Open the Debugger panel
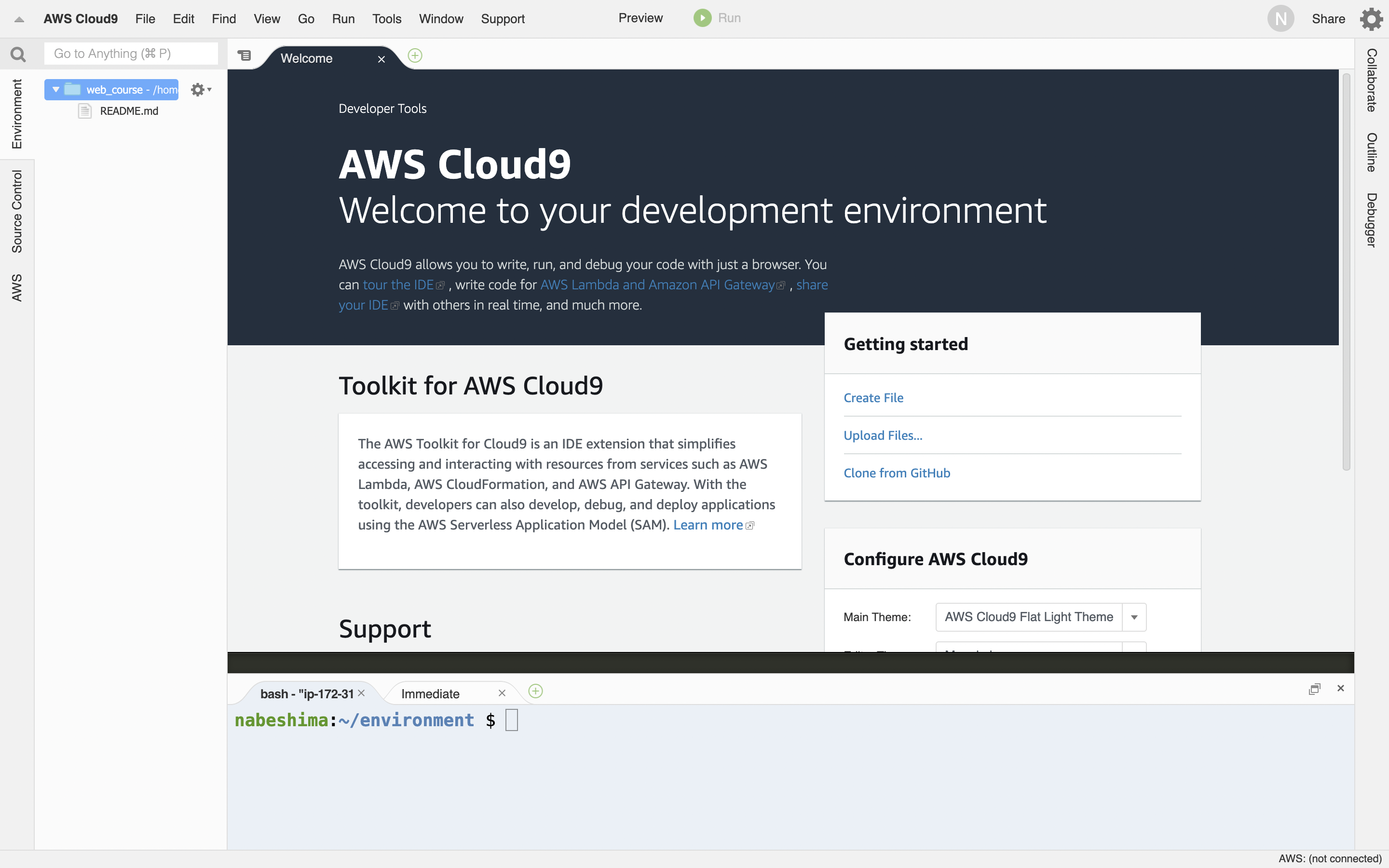 [x=1371, y=220]
